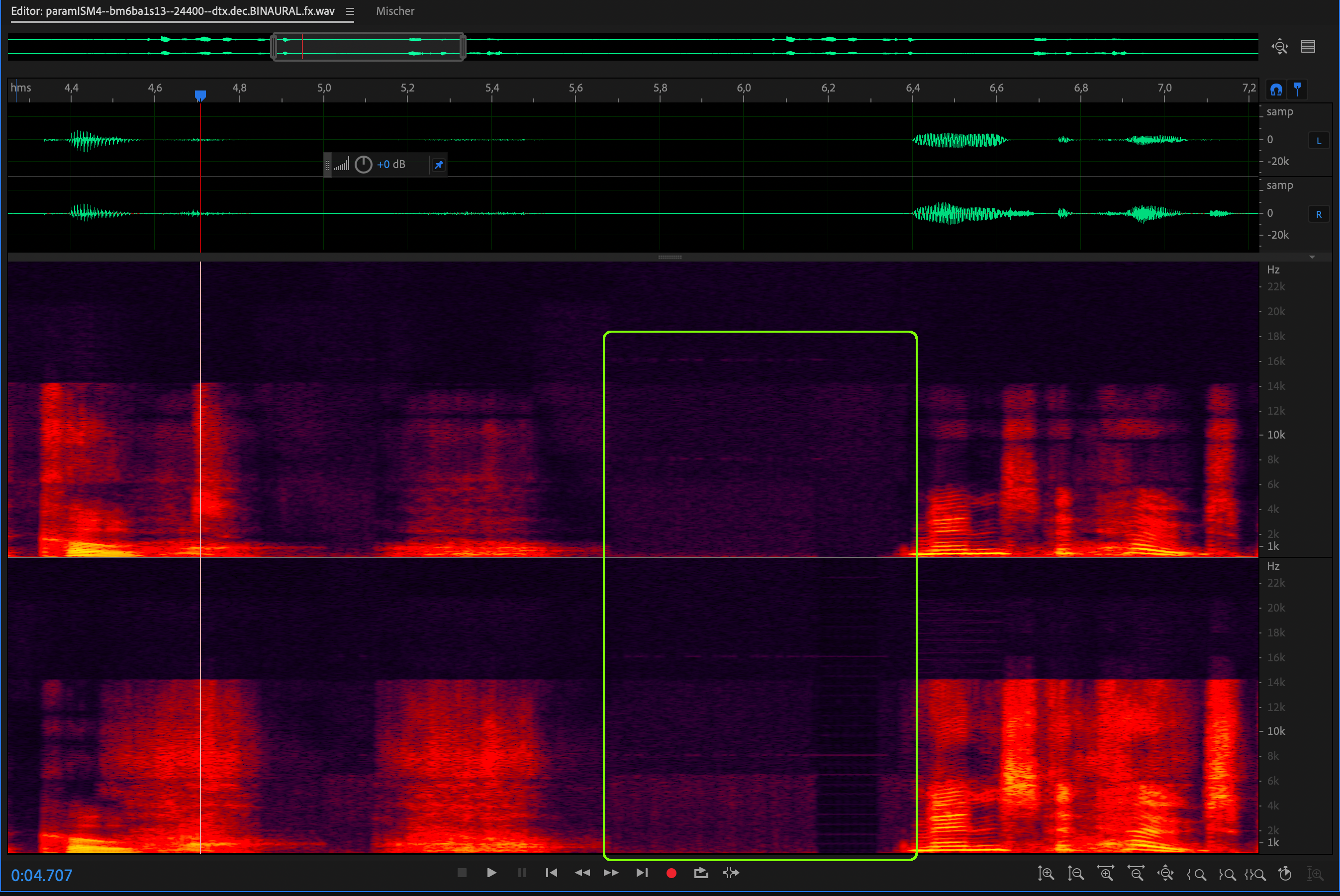
Task: Toggle the blue headphones icon by ruler
Action: (x=1276, y=90)
